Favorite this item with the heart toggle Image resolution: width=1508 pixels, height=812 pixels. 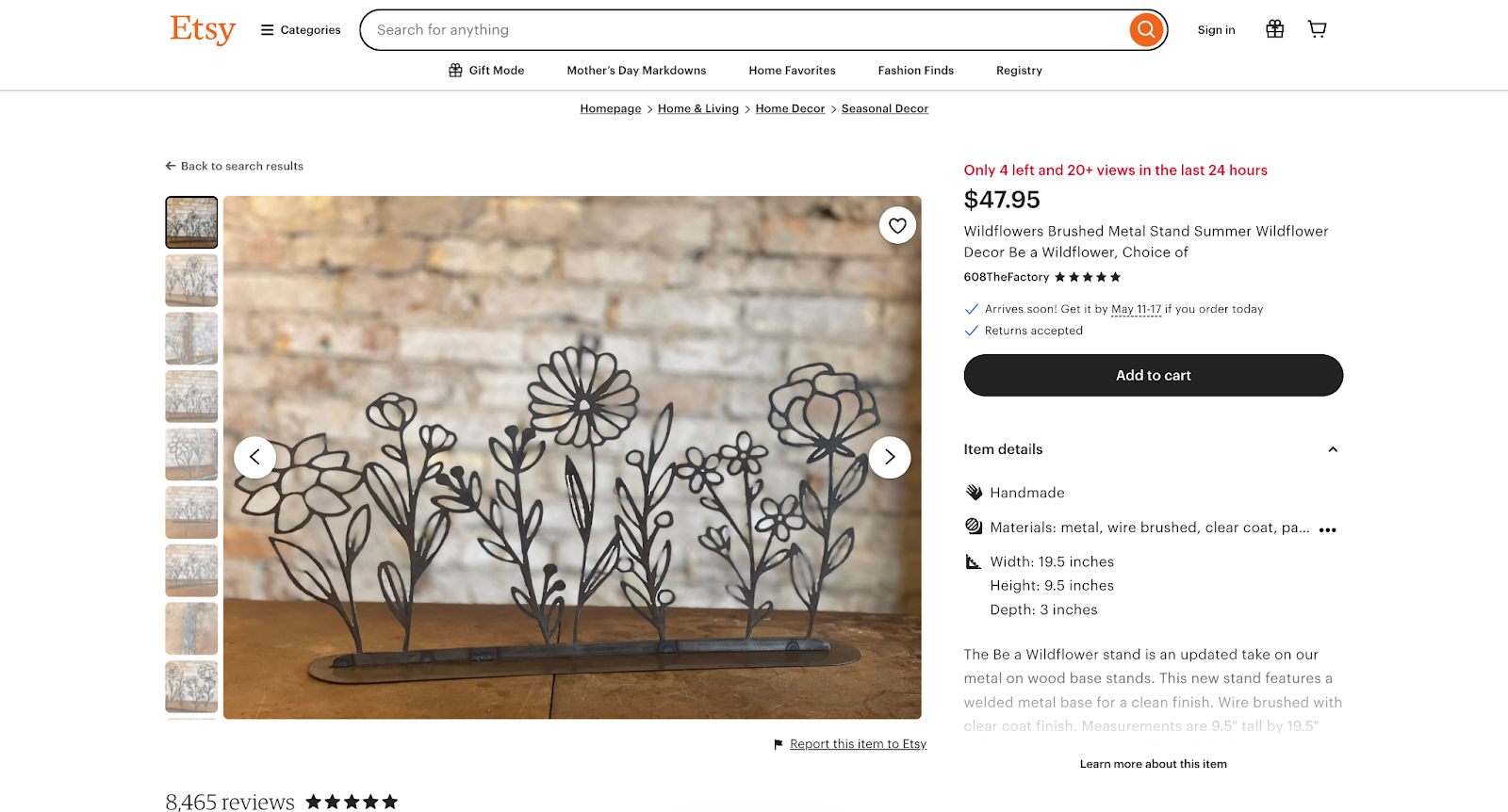(x=896, y=225)
